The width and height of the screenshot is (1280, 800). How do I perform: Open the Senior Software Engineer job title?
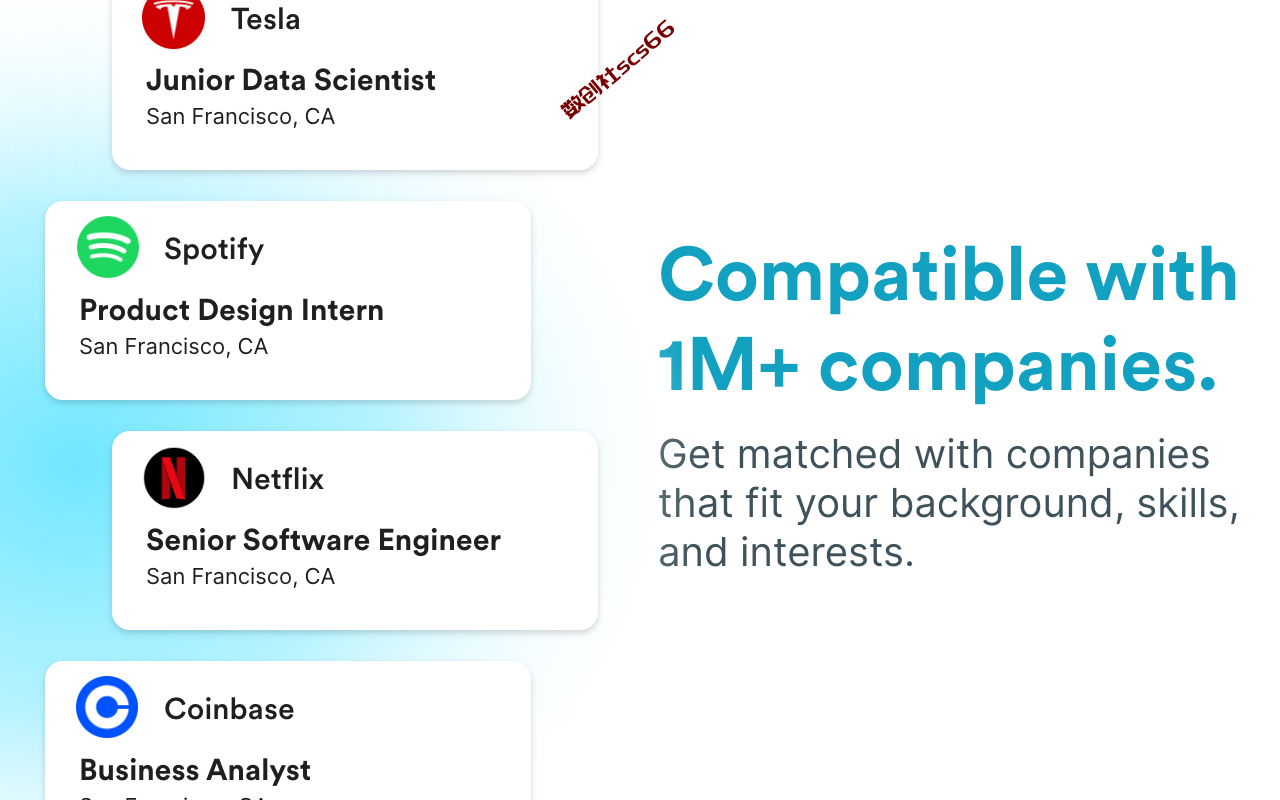tap(324, 540)
